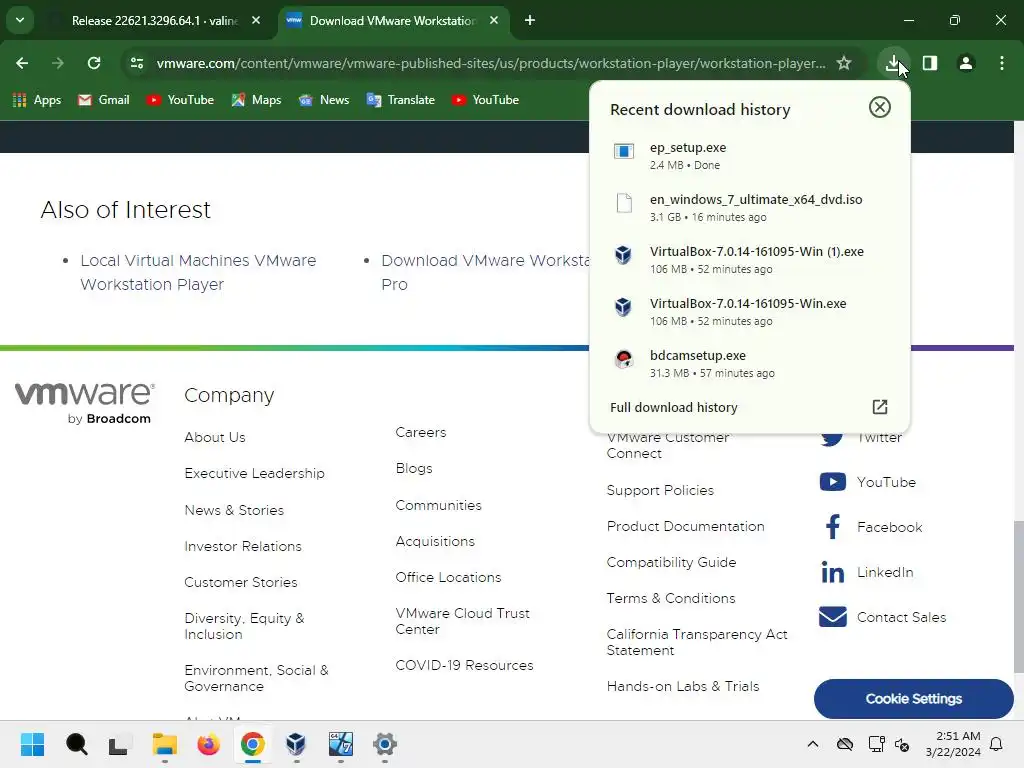The width and height of the screenshot is (1024, 768).
Task: Close the Download VMware Workstation tab
Action: click(494, 20)
